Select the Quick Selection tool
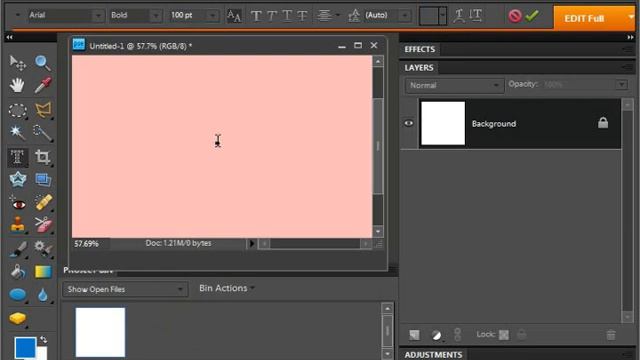The width and height of the screenshot is (640, 360). [42, 133]
